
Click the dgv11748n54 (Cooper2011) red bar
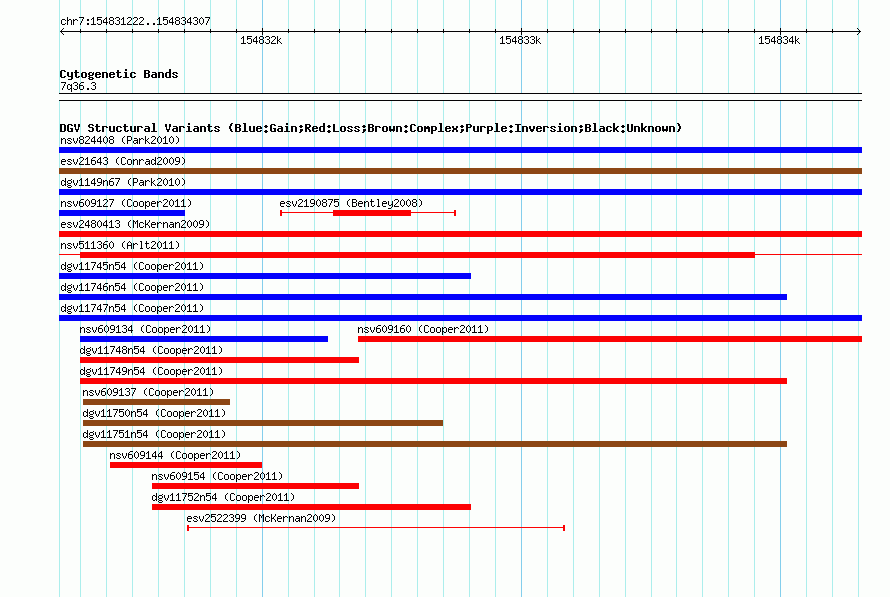(219, 360)
